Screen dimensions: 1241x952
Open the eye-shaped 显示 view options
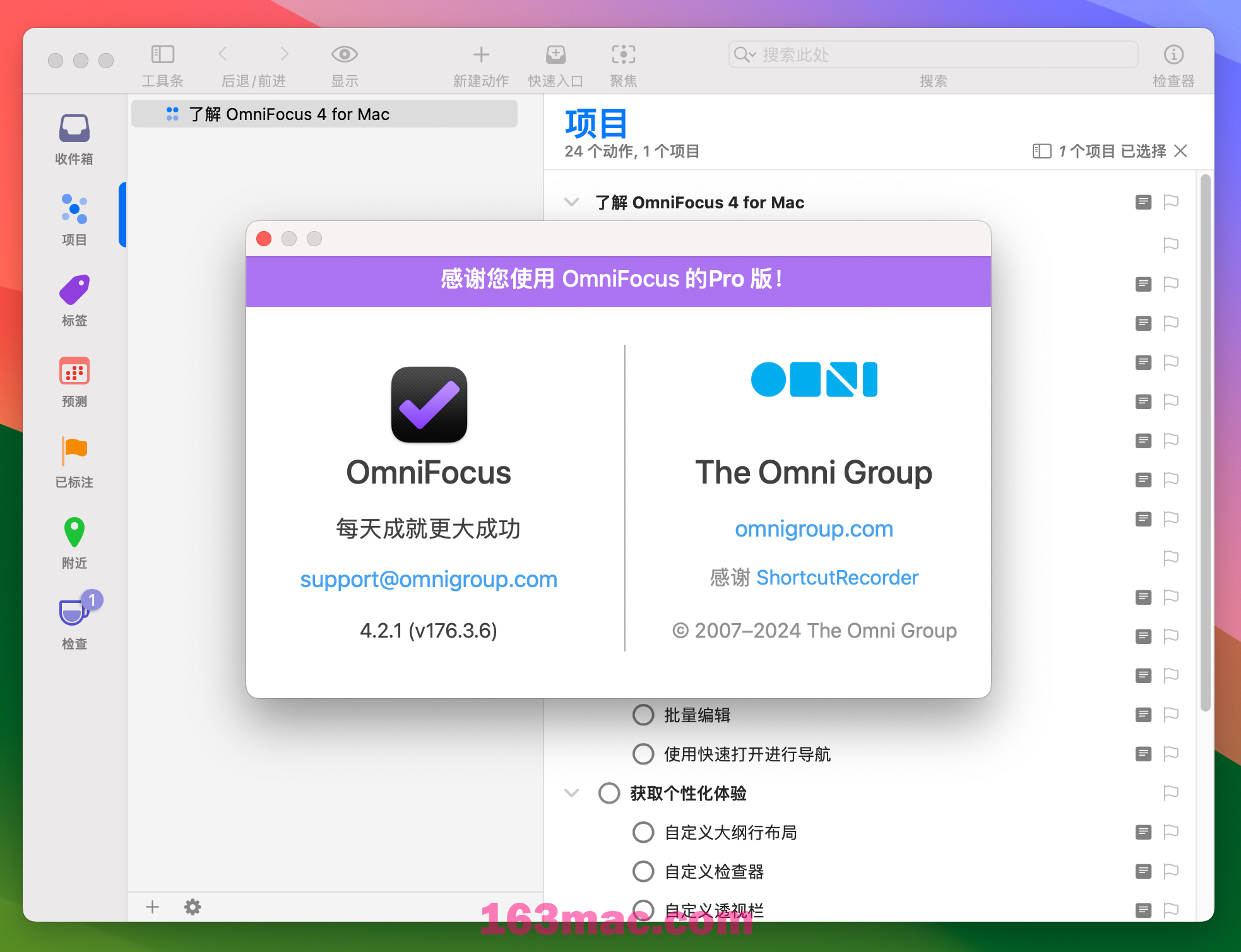click(345, 54)
